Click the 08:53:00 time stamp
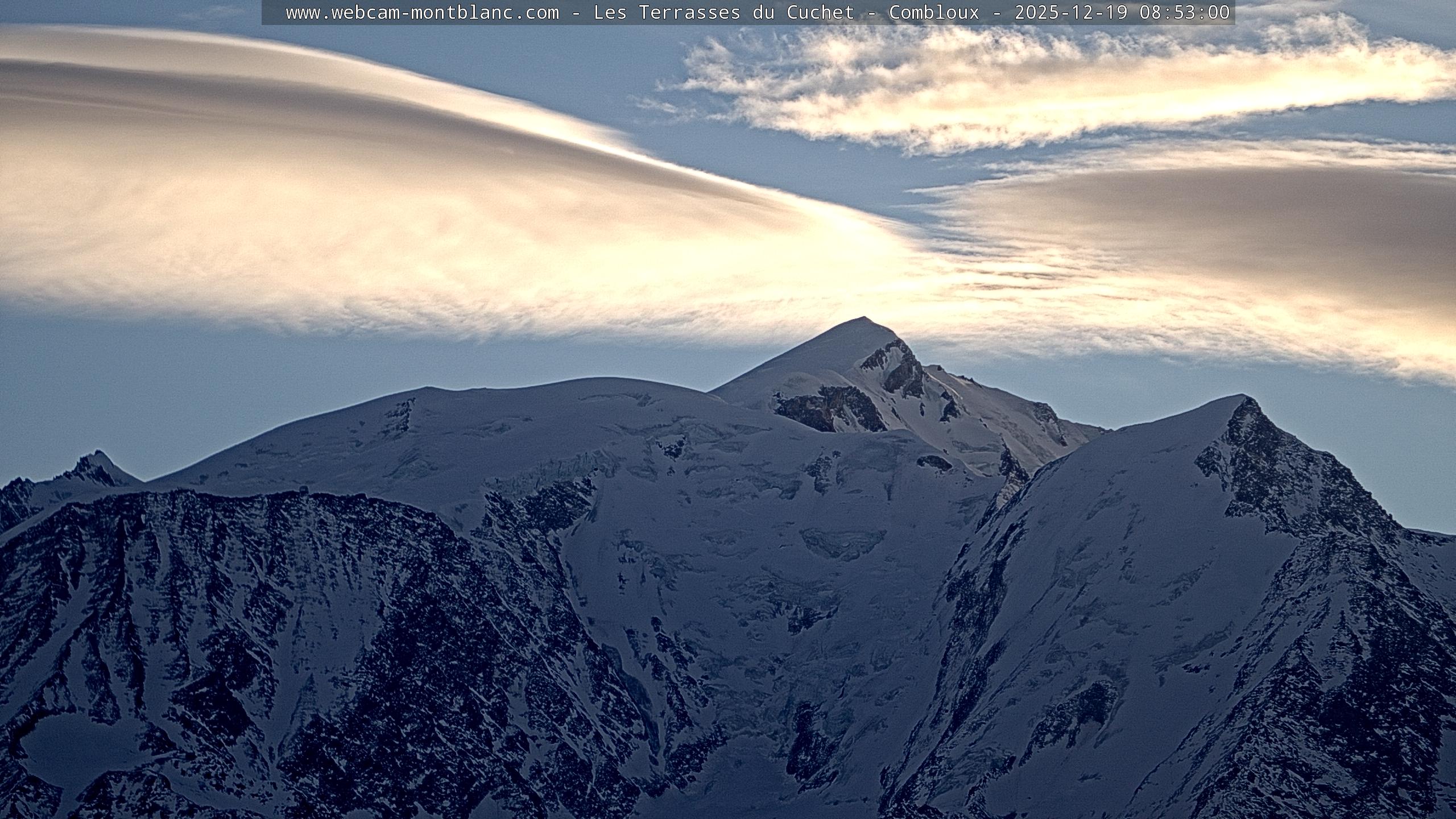 (x=1184, y=13)
